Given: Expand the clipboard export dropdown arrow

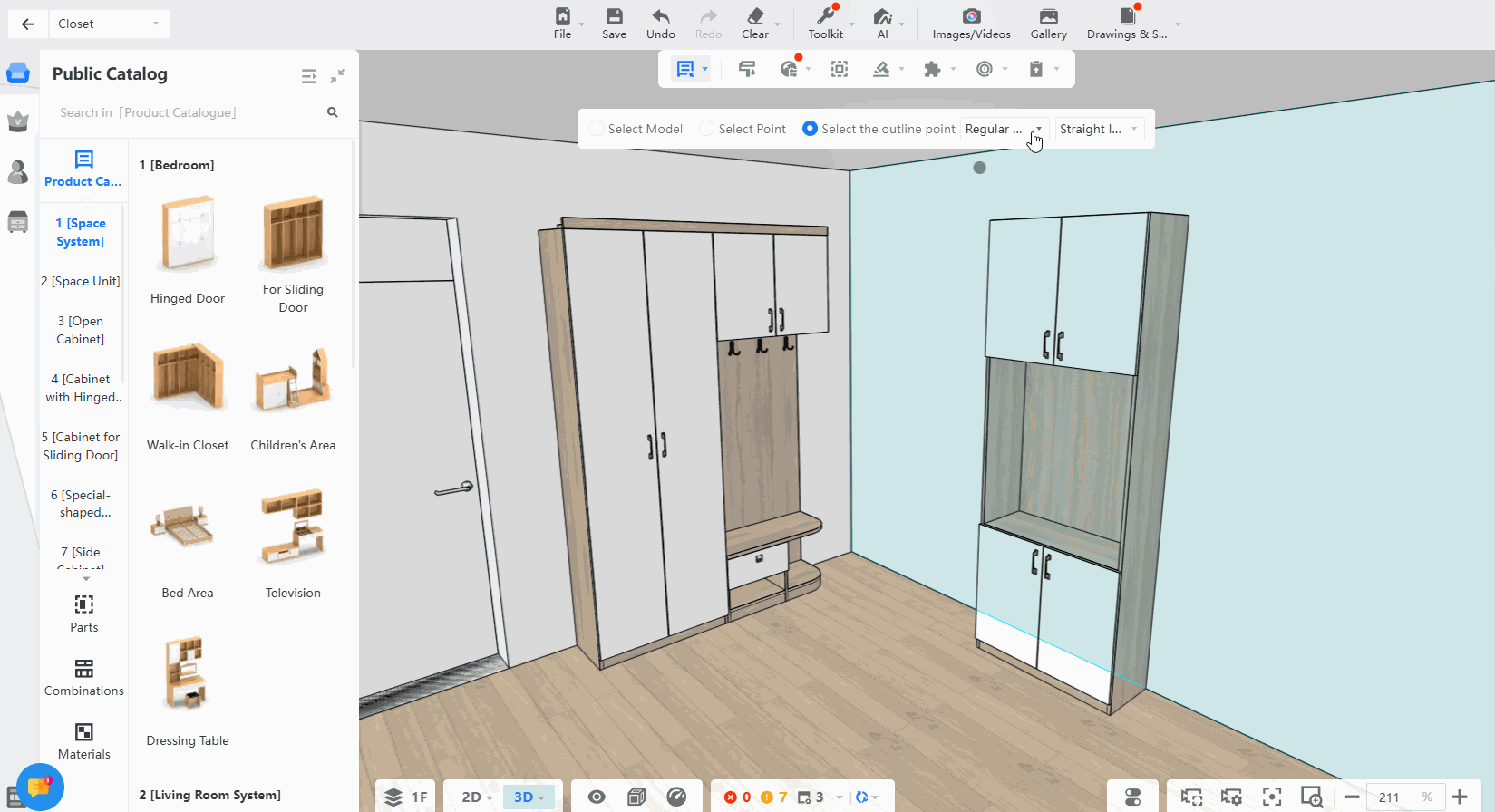Looking at the screenshot, I should tap(1056, 69).
